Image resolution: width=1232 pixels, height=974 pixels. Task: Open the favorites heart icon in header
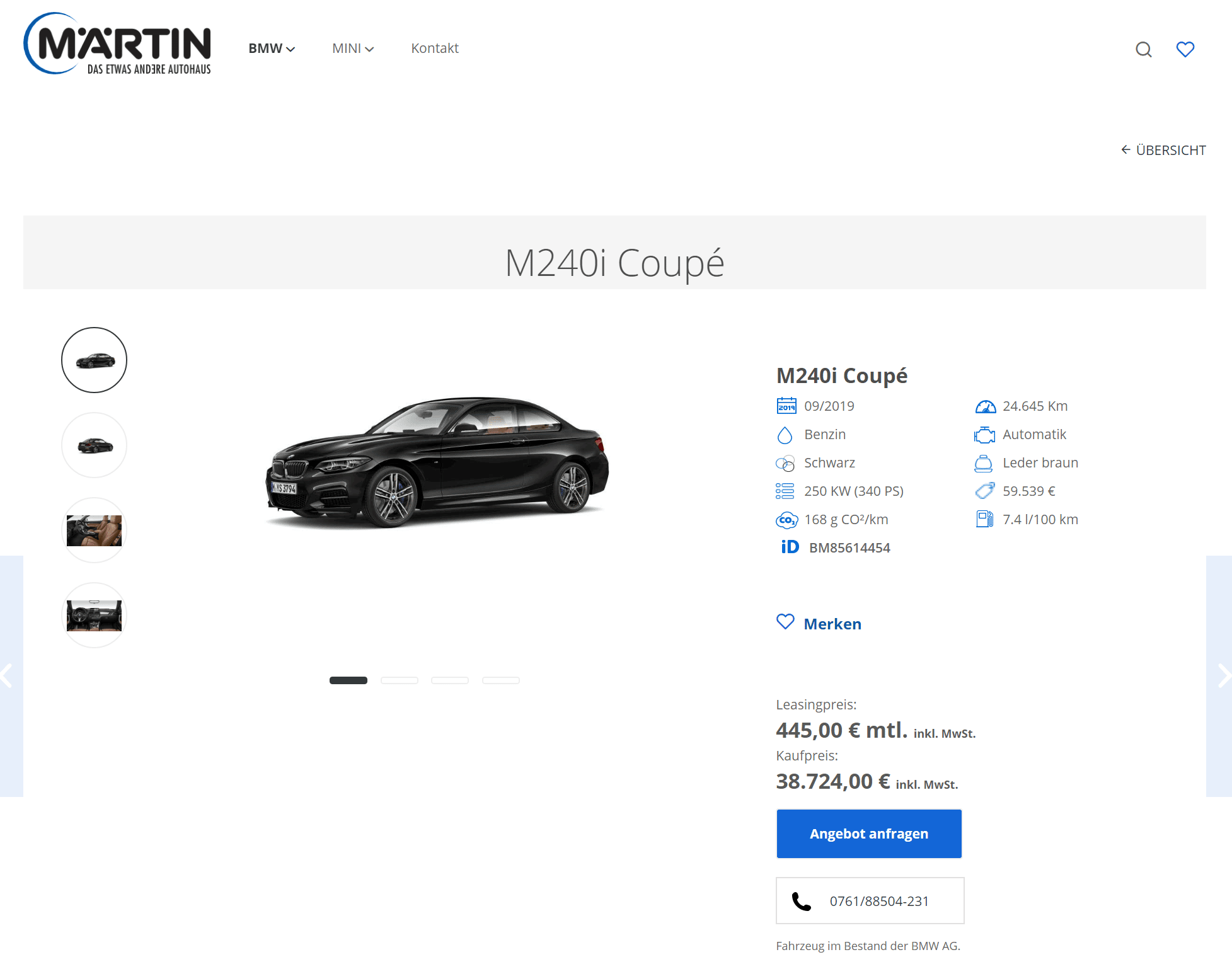coord(1185,49)
